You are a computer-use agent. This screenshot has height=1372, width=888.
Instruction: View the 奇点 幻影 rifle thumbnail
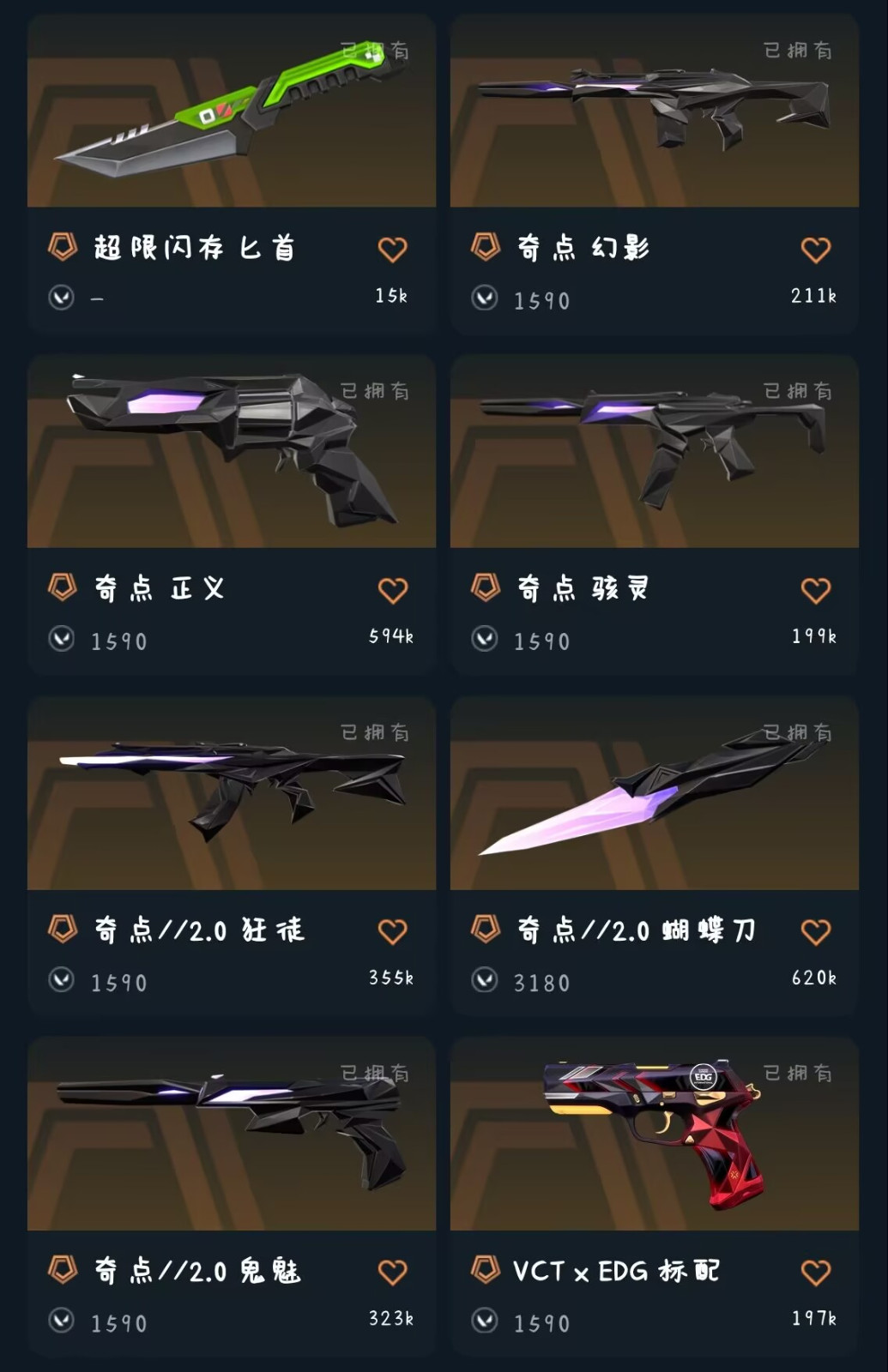click(655, 111)
